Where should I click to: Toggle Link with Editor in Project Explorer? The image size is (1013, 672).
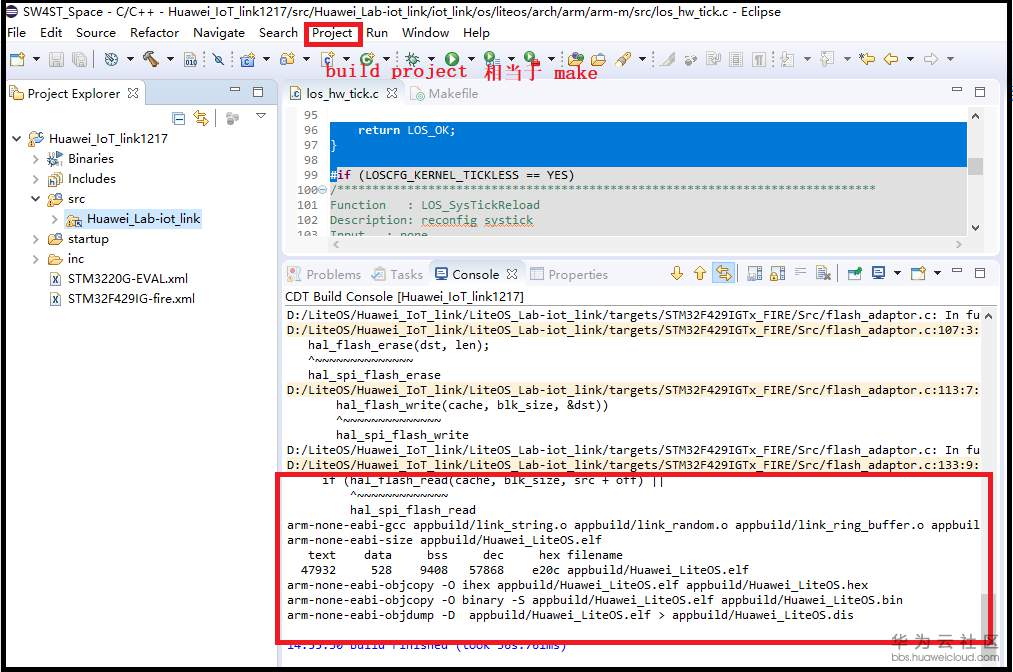click(x=201, y=118)
